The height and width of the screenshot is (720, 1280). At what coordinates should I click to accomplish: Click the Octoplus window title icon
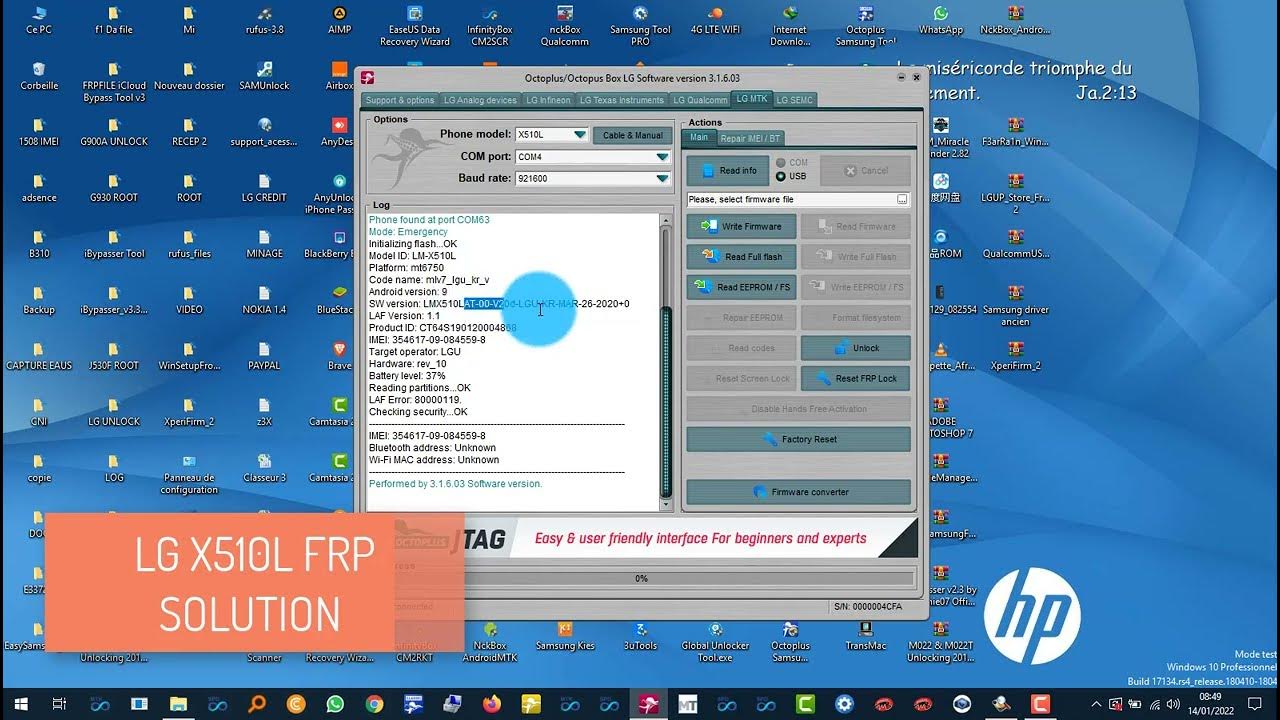(x=367, y=78)
